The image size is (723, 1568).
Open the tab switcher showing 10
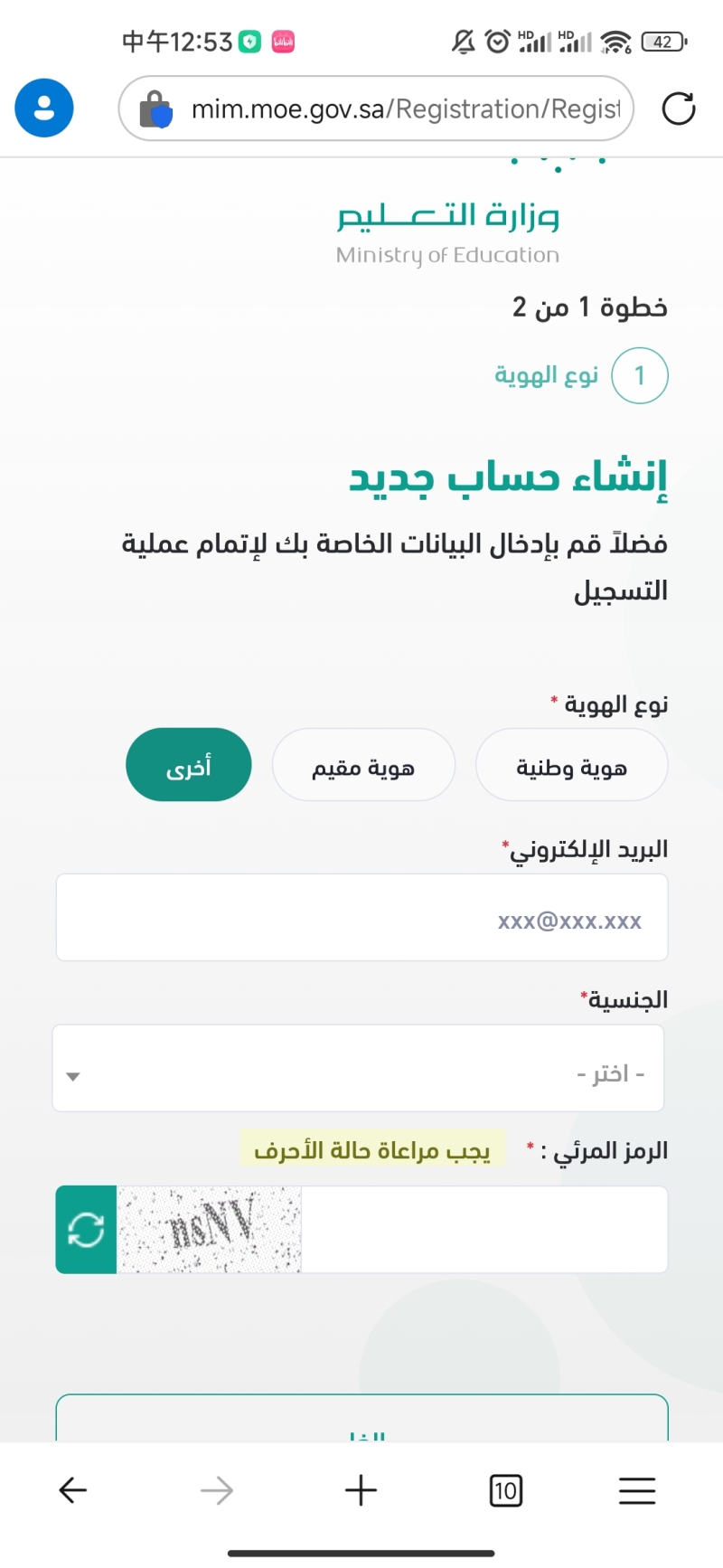[x=505, y=1490]
